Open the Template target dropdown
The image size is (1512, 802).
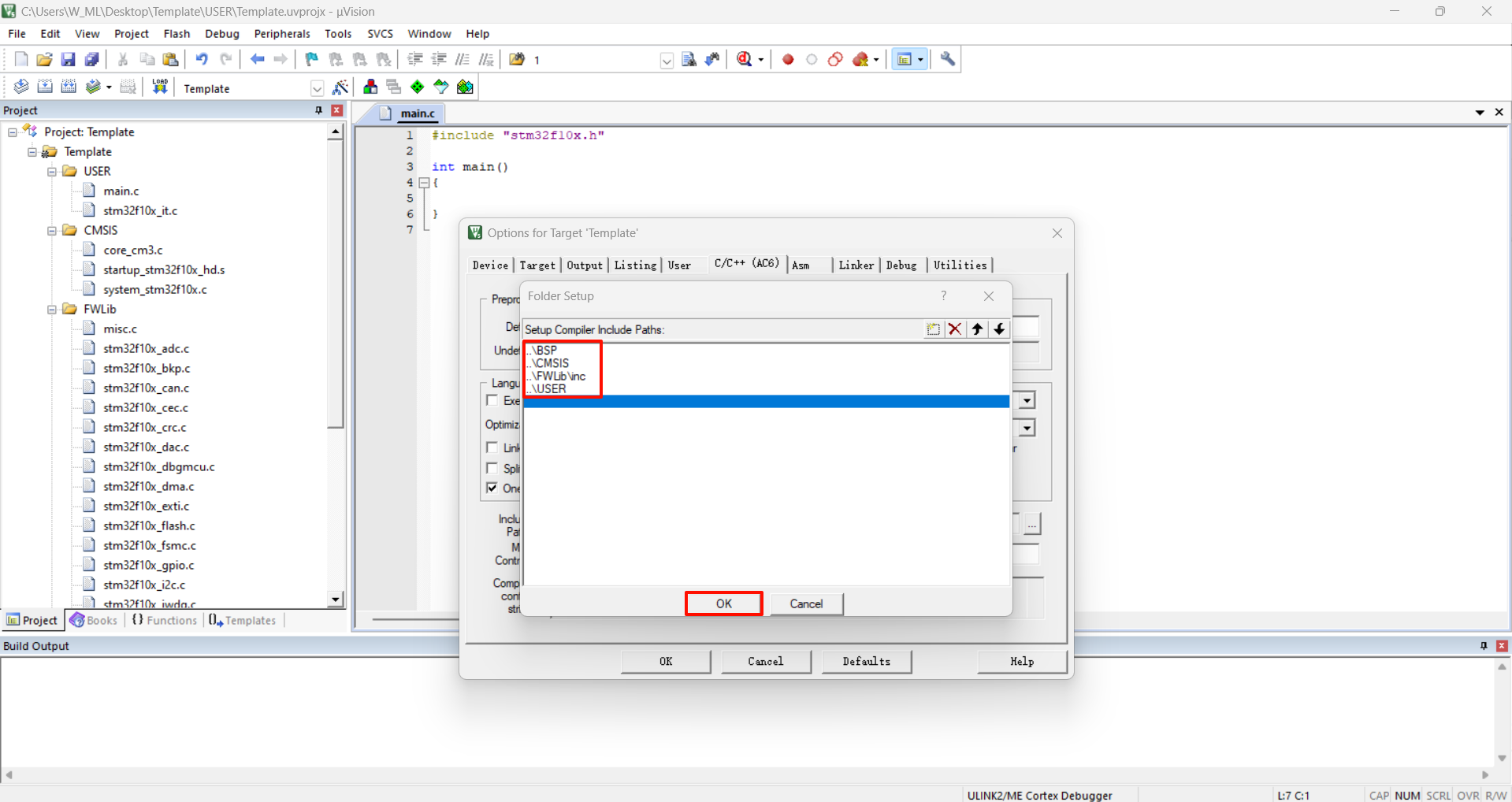point(317,88)
